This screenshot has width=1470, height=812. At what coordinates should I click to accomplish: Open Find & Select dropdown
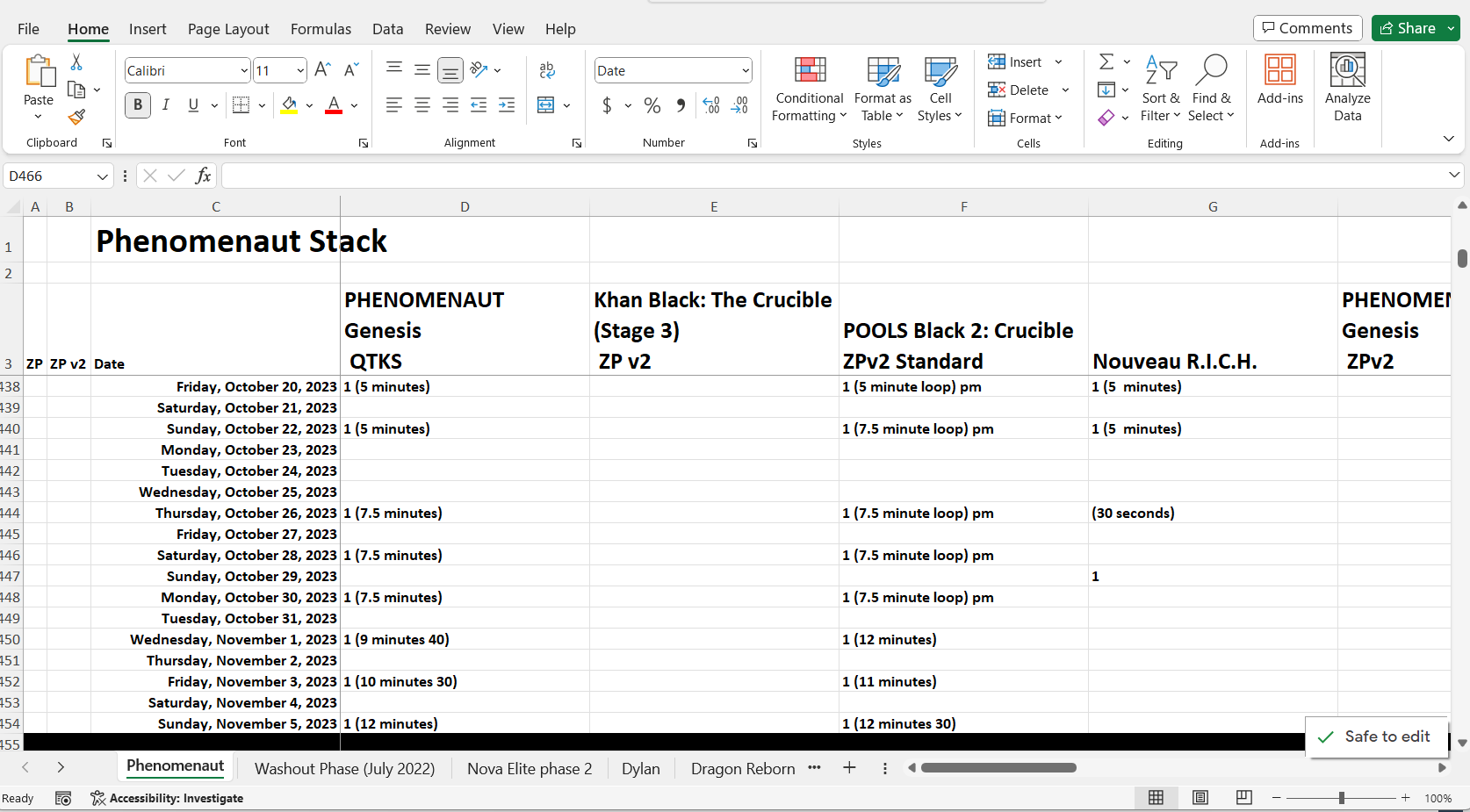(x=1211, y=90)
